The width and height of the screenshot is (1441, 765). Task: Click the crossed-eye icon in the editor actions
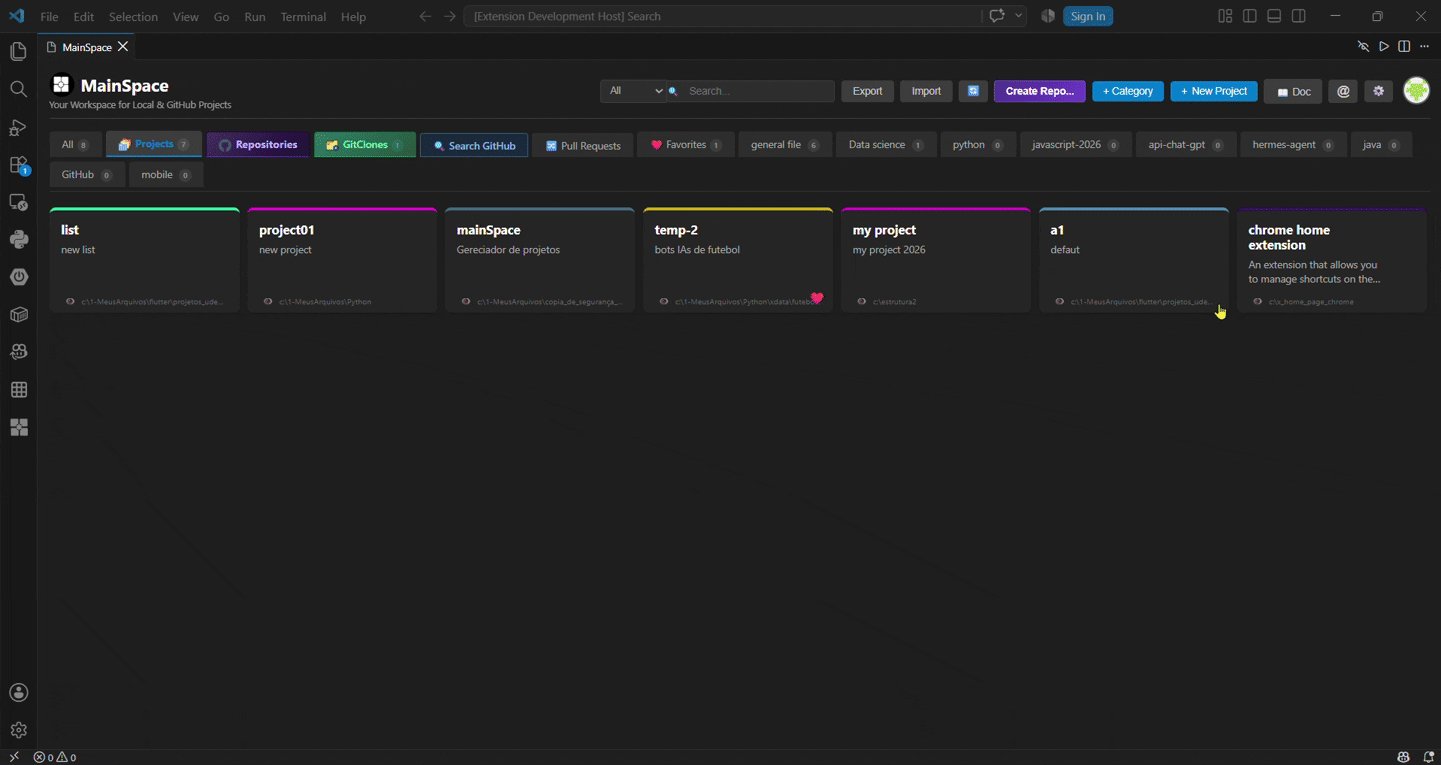pos(1363,47)
